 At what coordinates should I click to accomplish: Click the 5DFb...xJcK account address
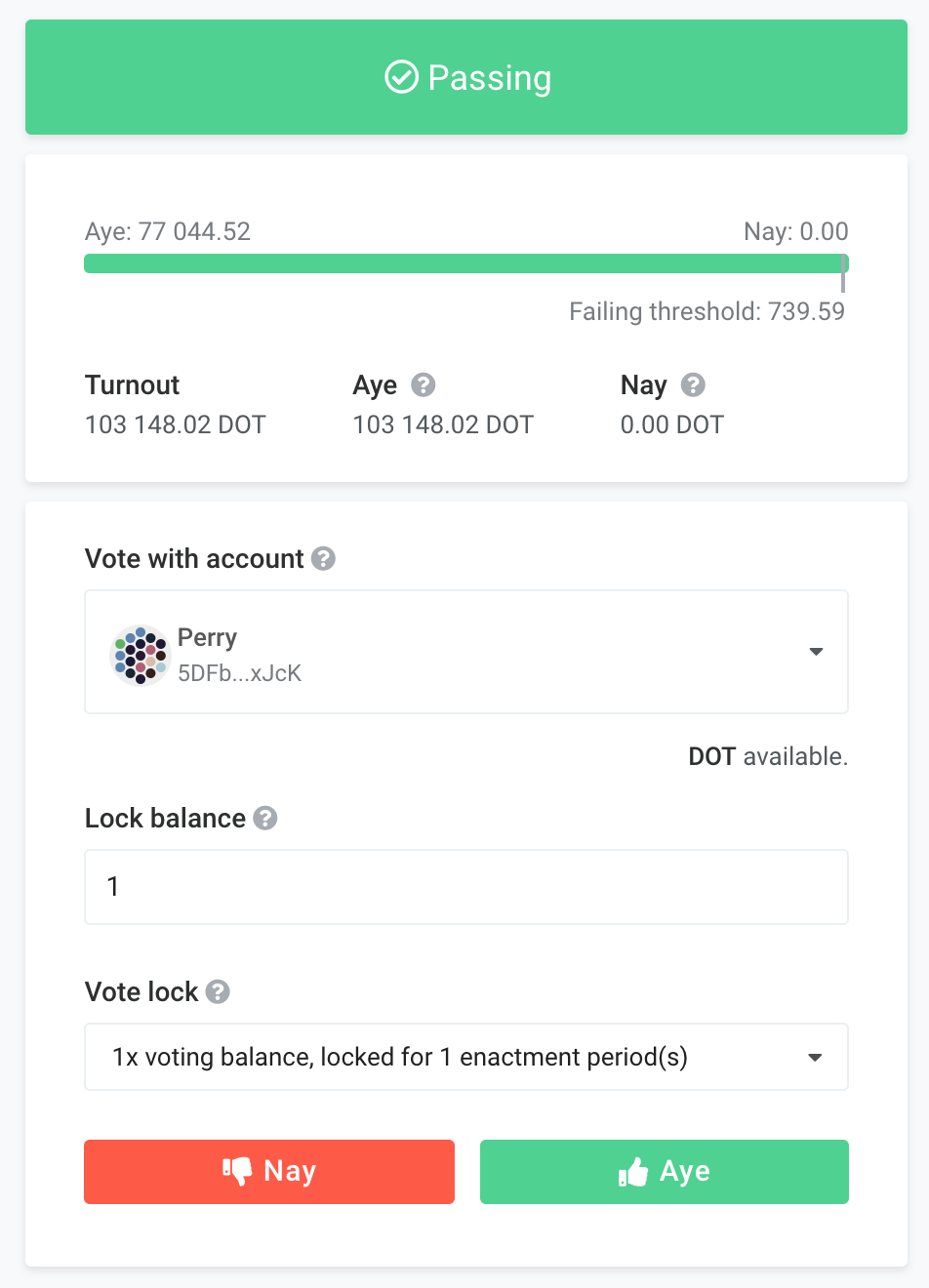tap(239, 673)
